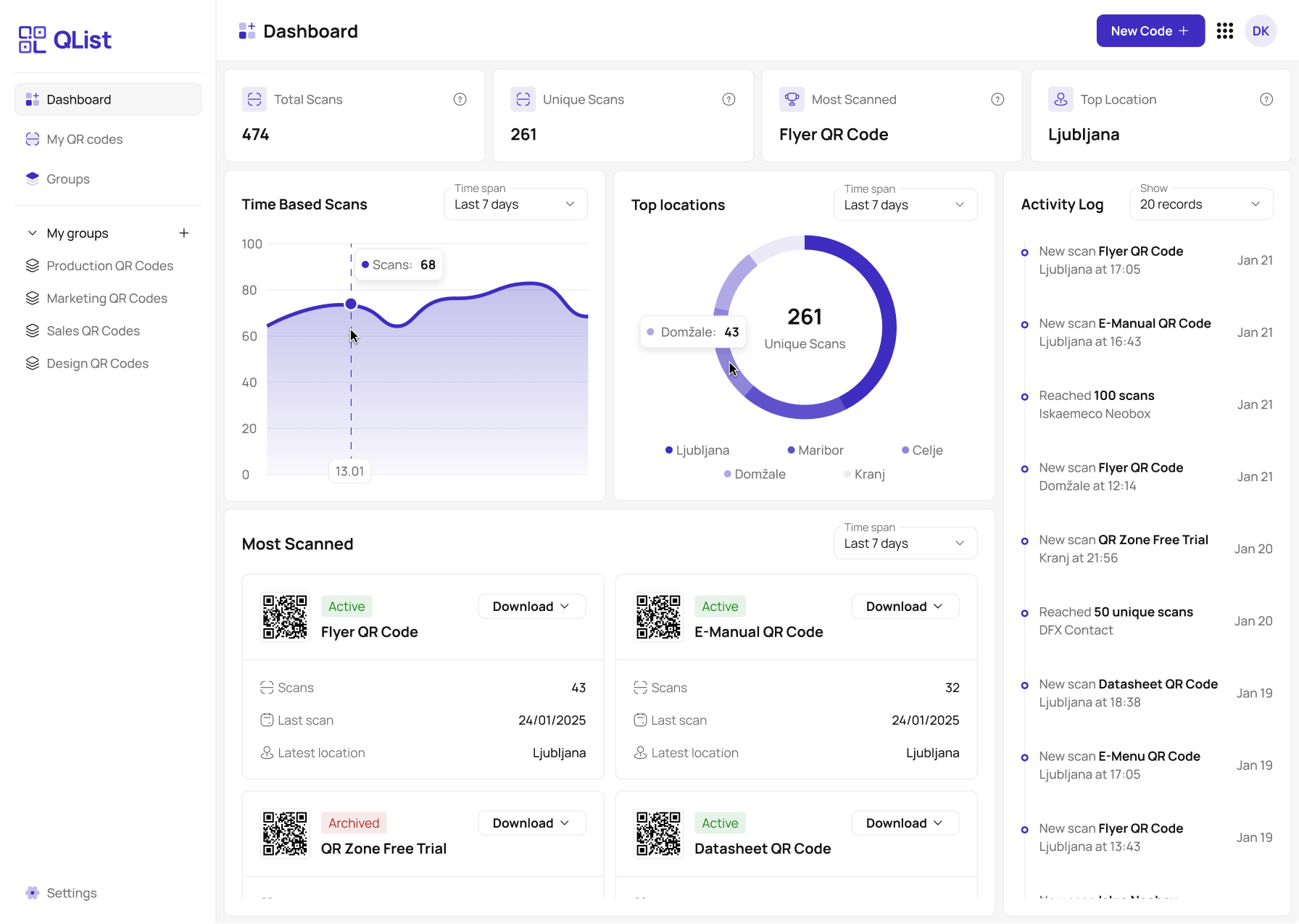The height and width of the screenshot is (924, 1299).
Task: Toggle Ljubljana legend in Top locations
Action: coord(697,451)
